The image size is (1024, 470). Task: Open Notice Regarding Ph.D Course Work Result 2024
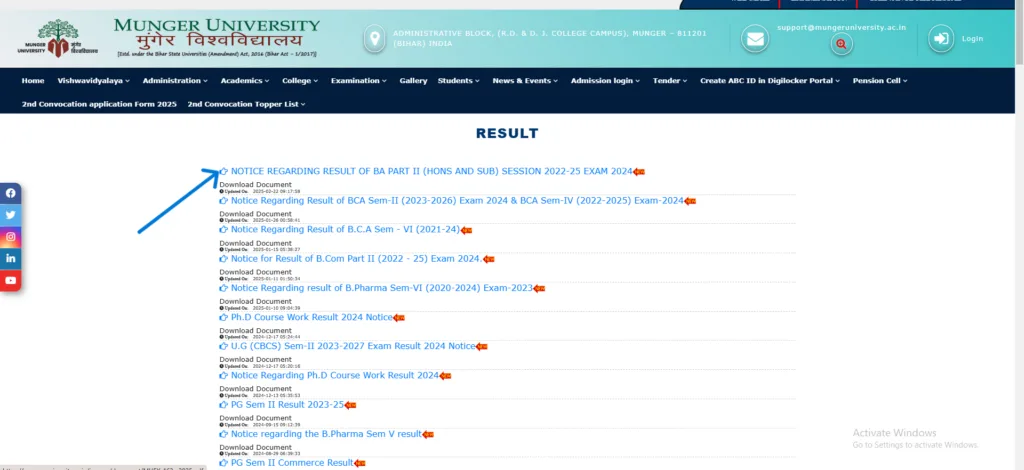335,375
